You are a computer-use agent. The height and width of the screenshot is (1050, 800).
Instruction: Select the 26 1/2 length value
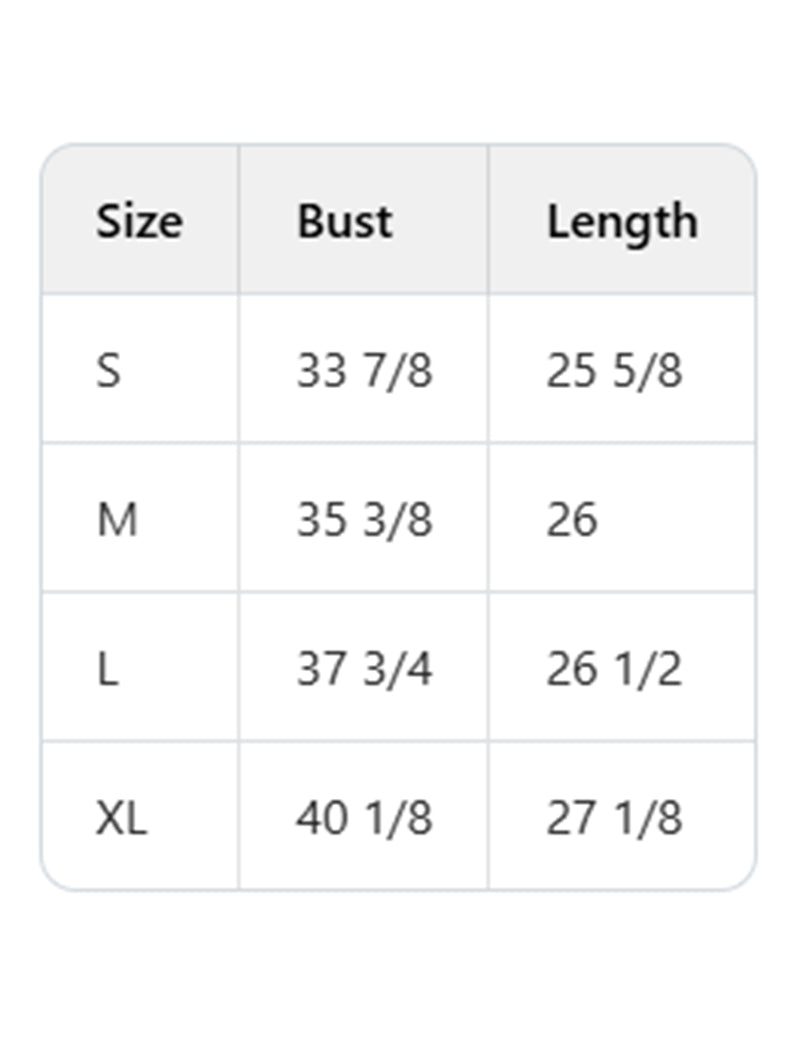tap(614, 669)
